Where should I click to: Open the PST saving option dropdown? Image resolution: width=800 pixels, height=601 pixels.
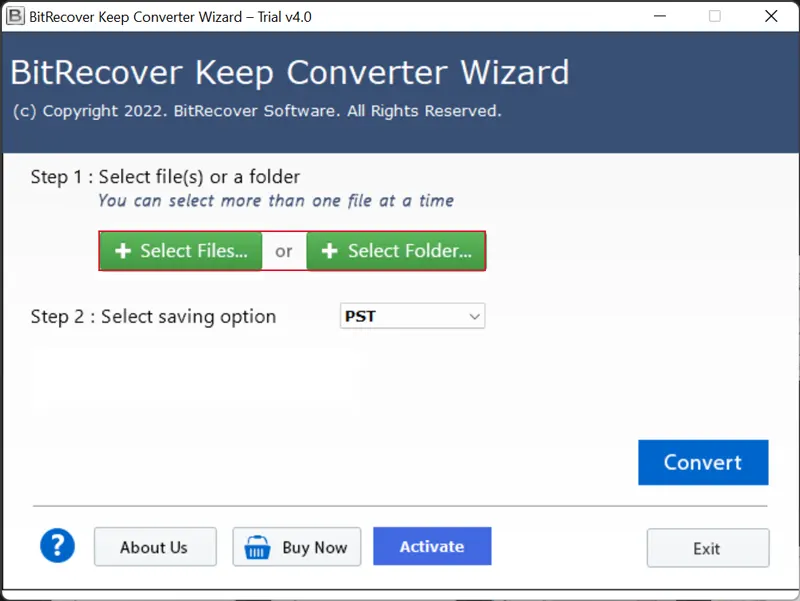pyautogui.click(x=411, y=316)
